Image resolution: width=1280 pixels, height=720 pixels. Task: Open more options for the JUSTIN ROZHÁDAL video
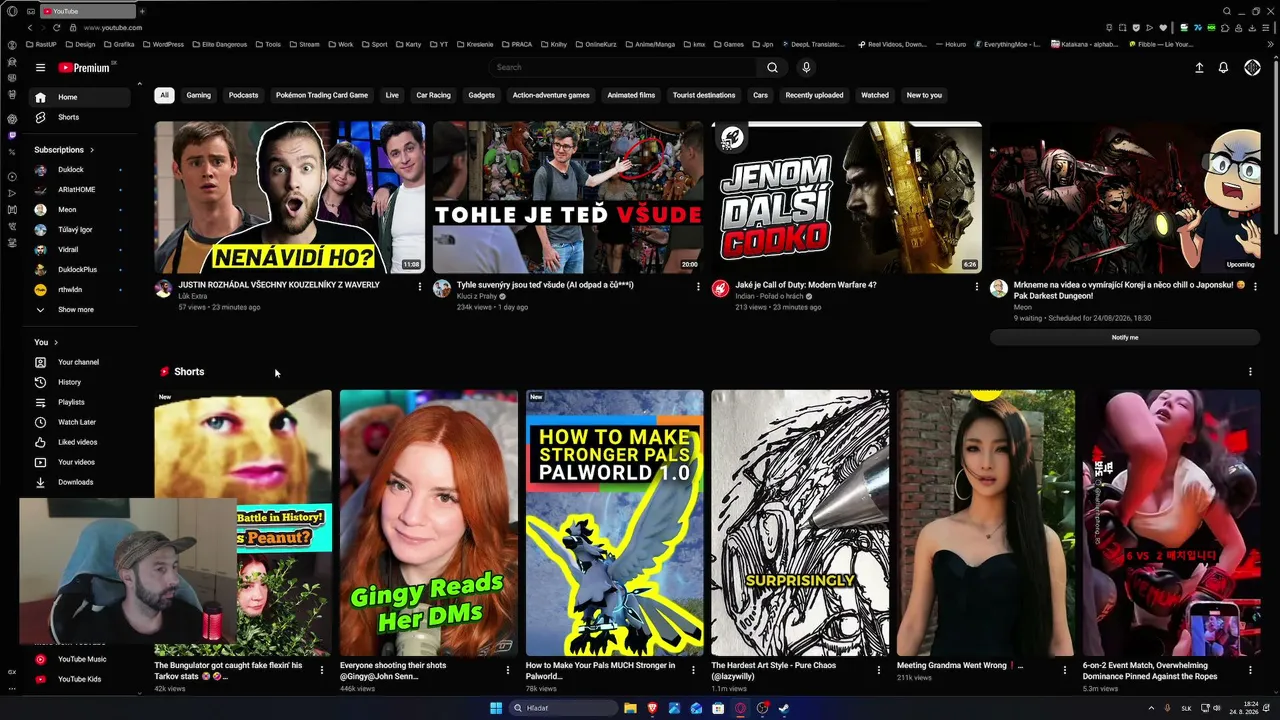pyautogui.click(x=420, y=286)
